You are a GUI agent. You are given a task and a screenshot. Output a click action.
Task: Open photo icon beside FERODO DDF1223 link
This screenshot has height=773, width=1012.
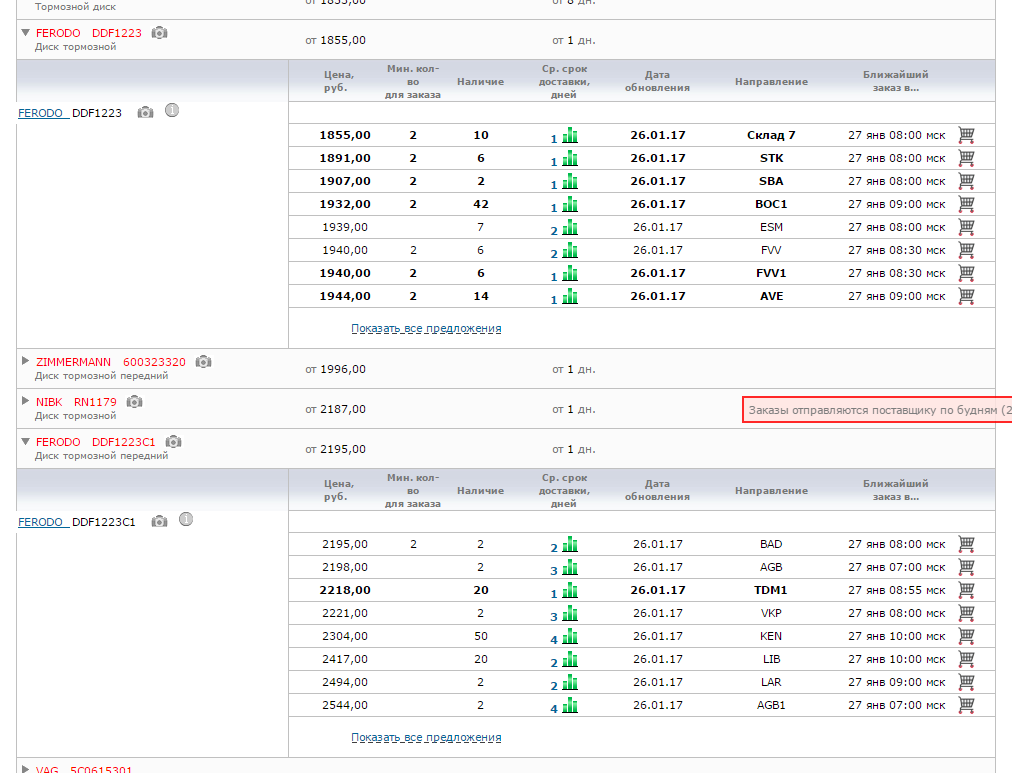click(x=145, y=113)
